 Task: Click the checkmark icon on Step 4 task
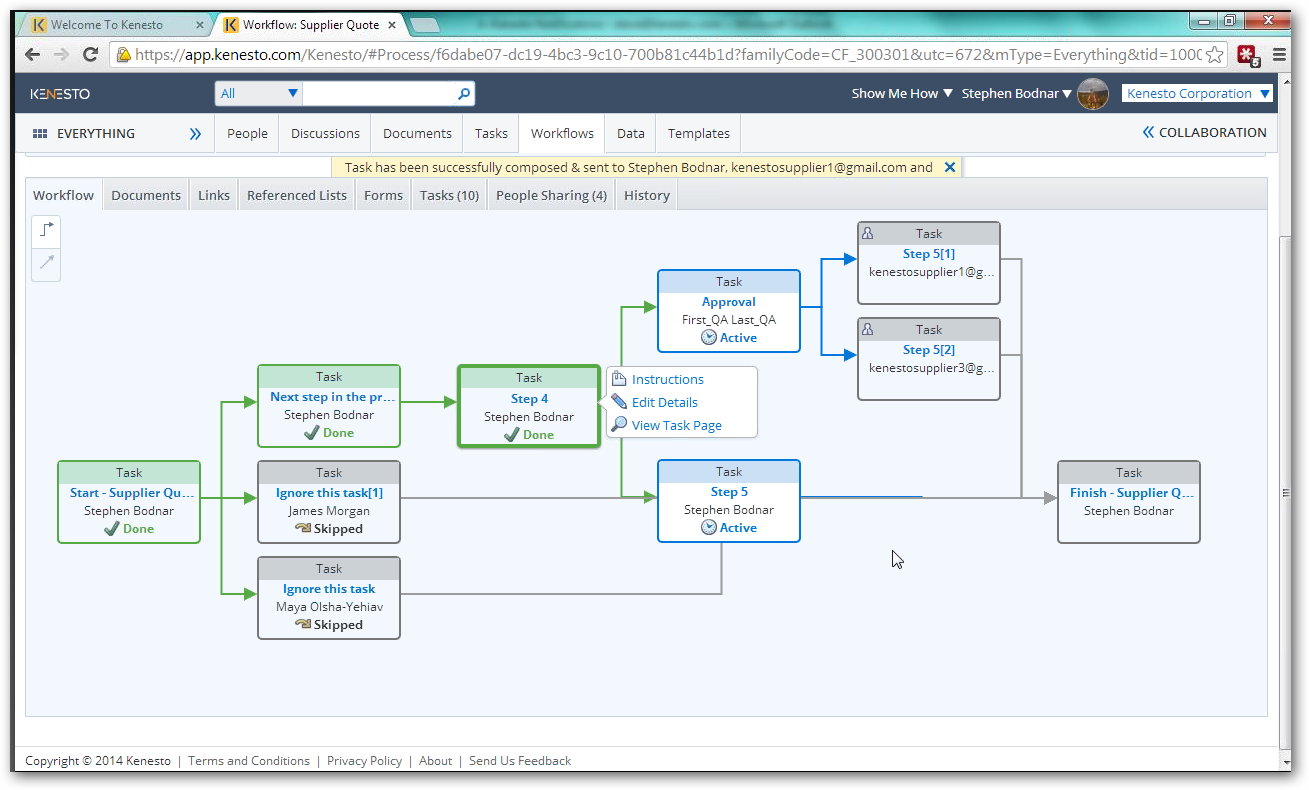click(511, 435)
